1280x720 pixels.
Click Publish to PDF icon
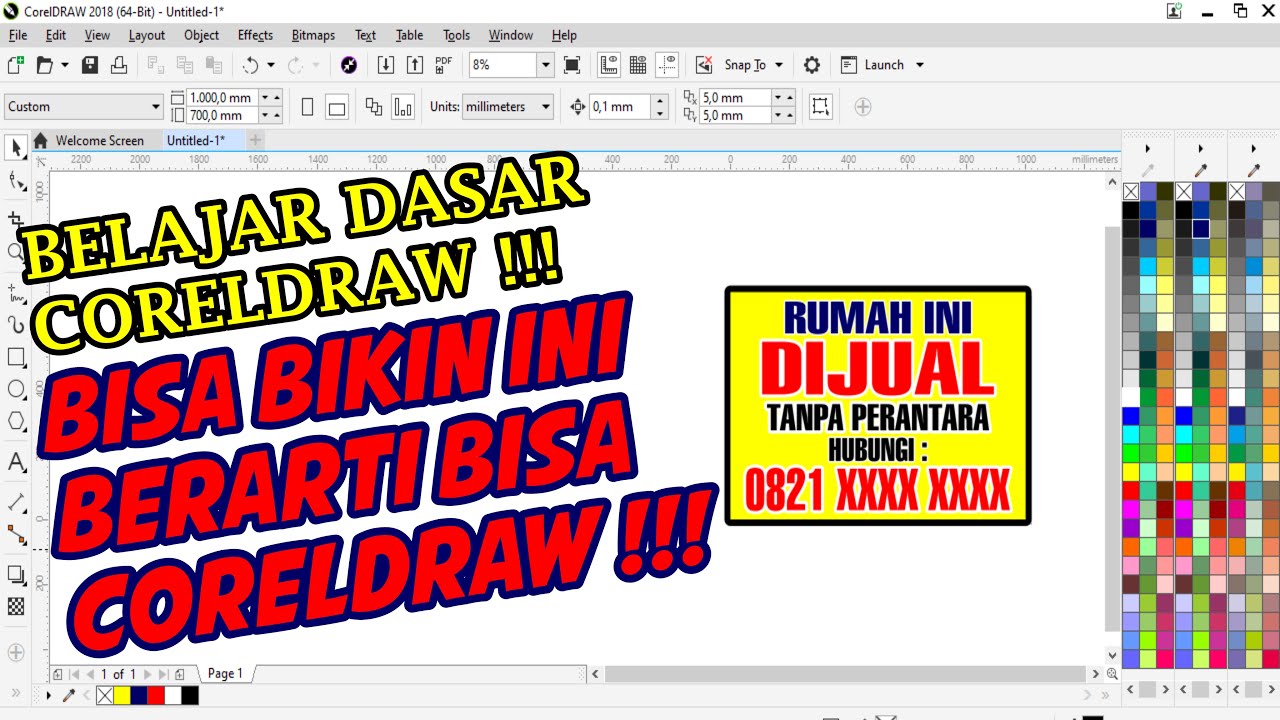tap(444, 65)
